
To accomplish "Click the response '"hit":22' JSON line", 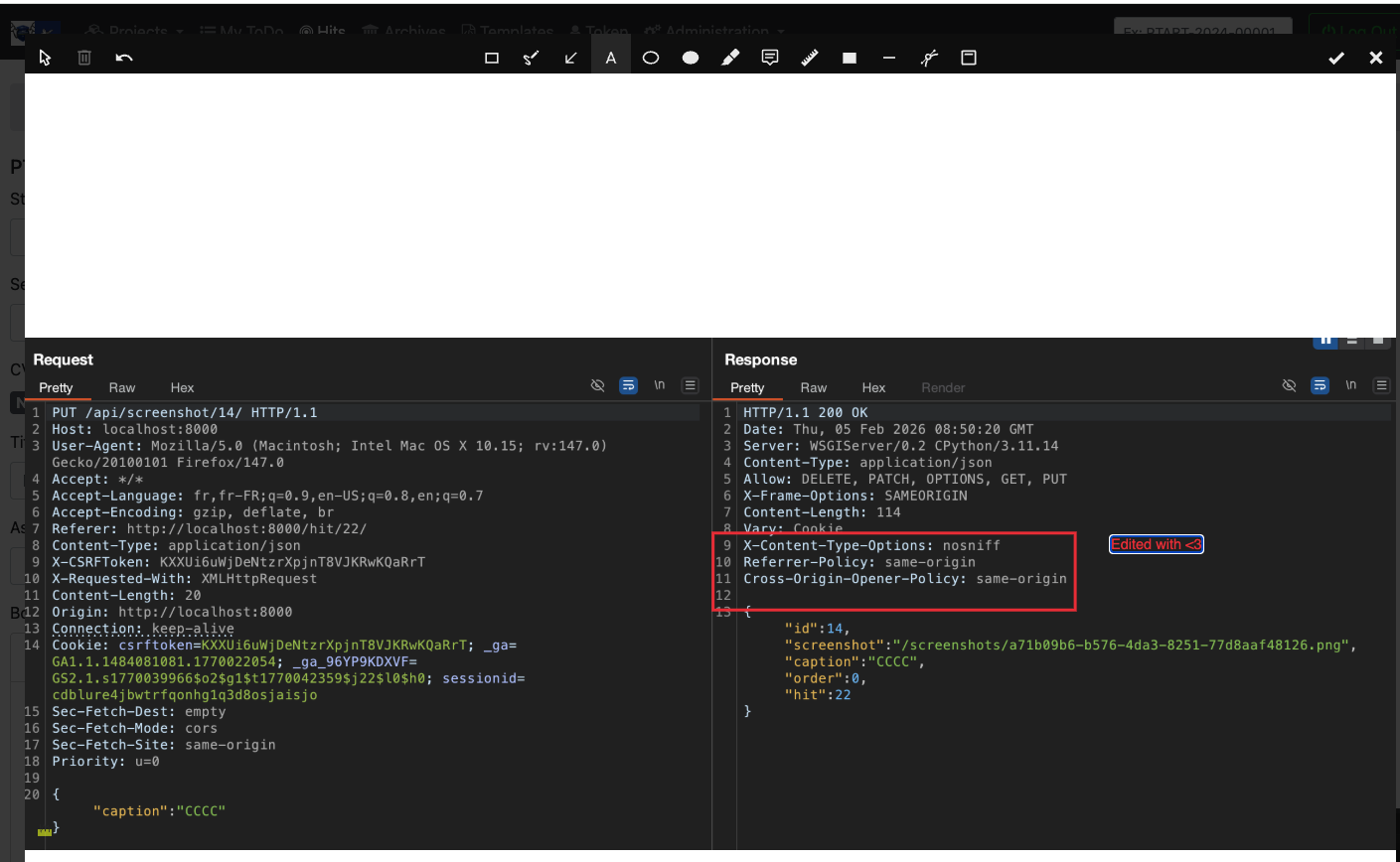I will pos(818,695).
